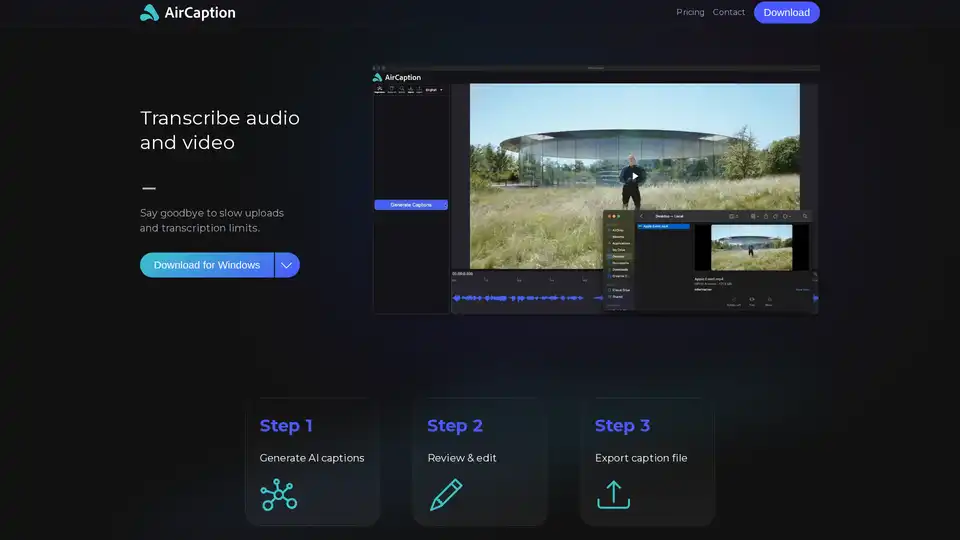Click the share icon in the Finder toolbar
This screenshot has height=540, width=960.
764,216
